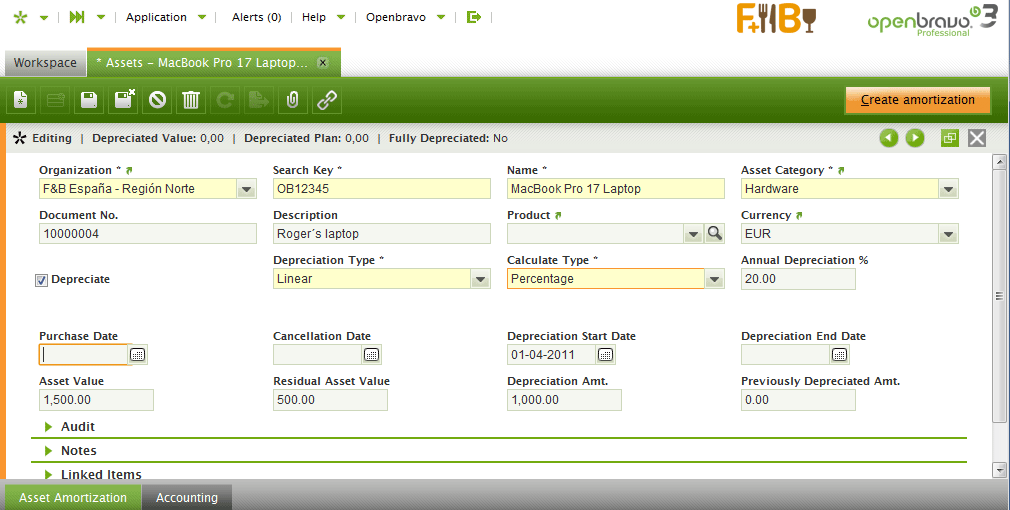The height and width of the screenshot is (510, 1010).
Task: Click the New Record toolbar icon
Action: coord(21,100)
